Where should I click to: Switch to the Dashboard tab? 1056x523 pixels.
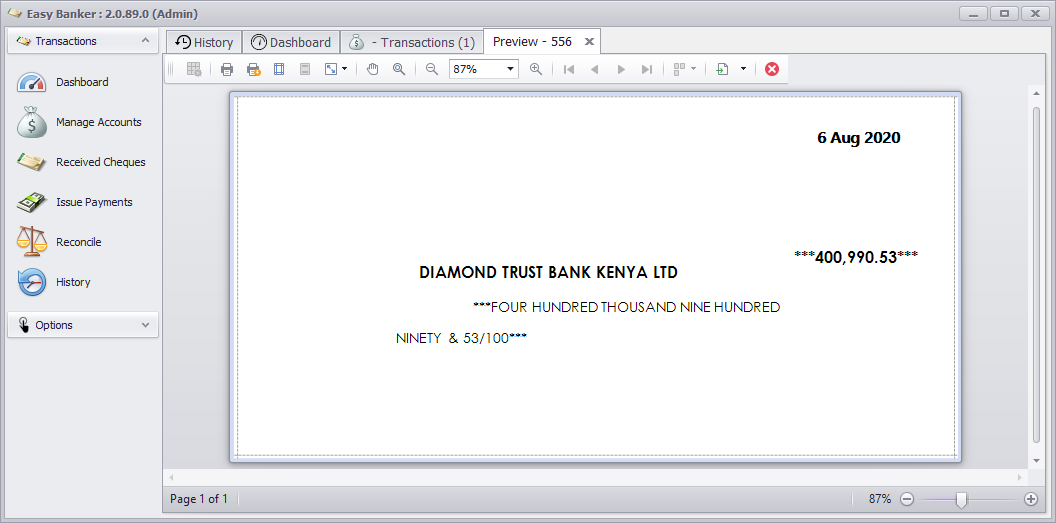(291, 42)
